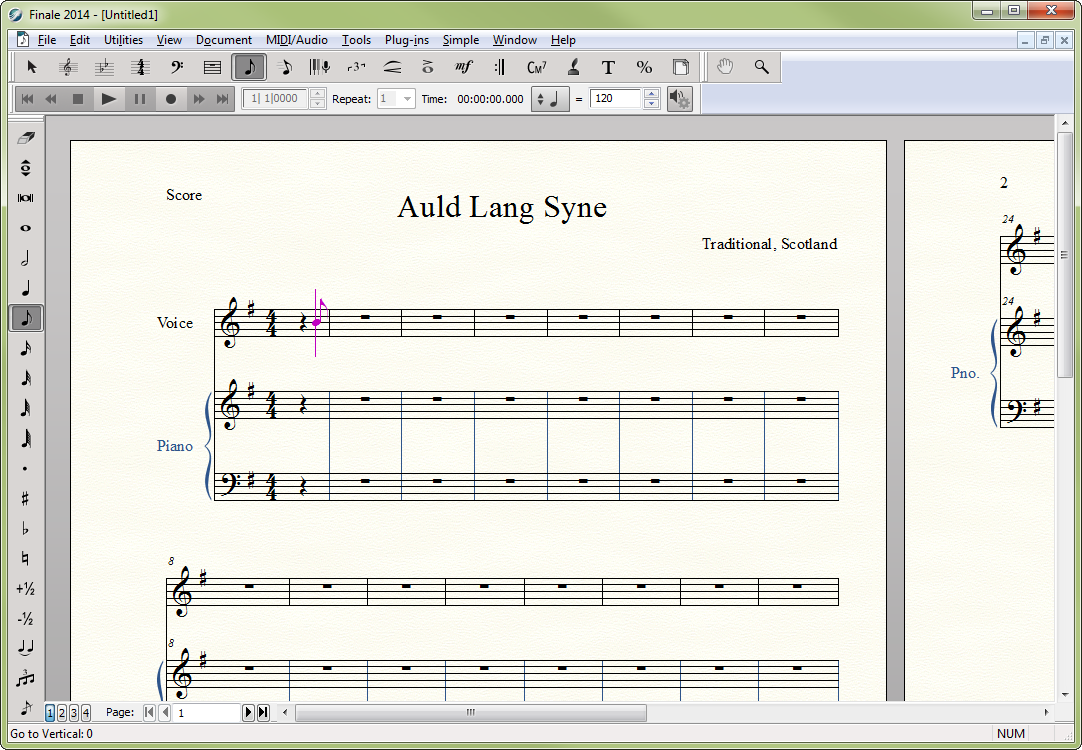Toggle the augmentation dot

click(x=26, y=468)
